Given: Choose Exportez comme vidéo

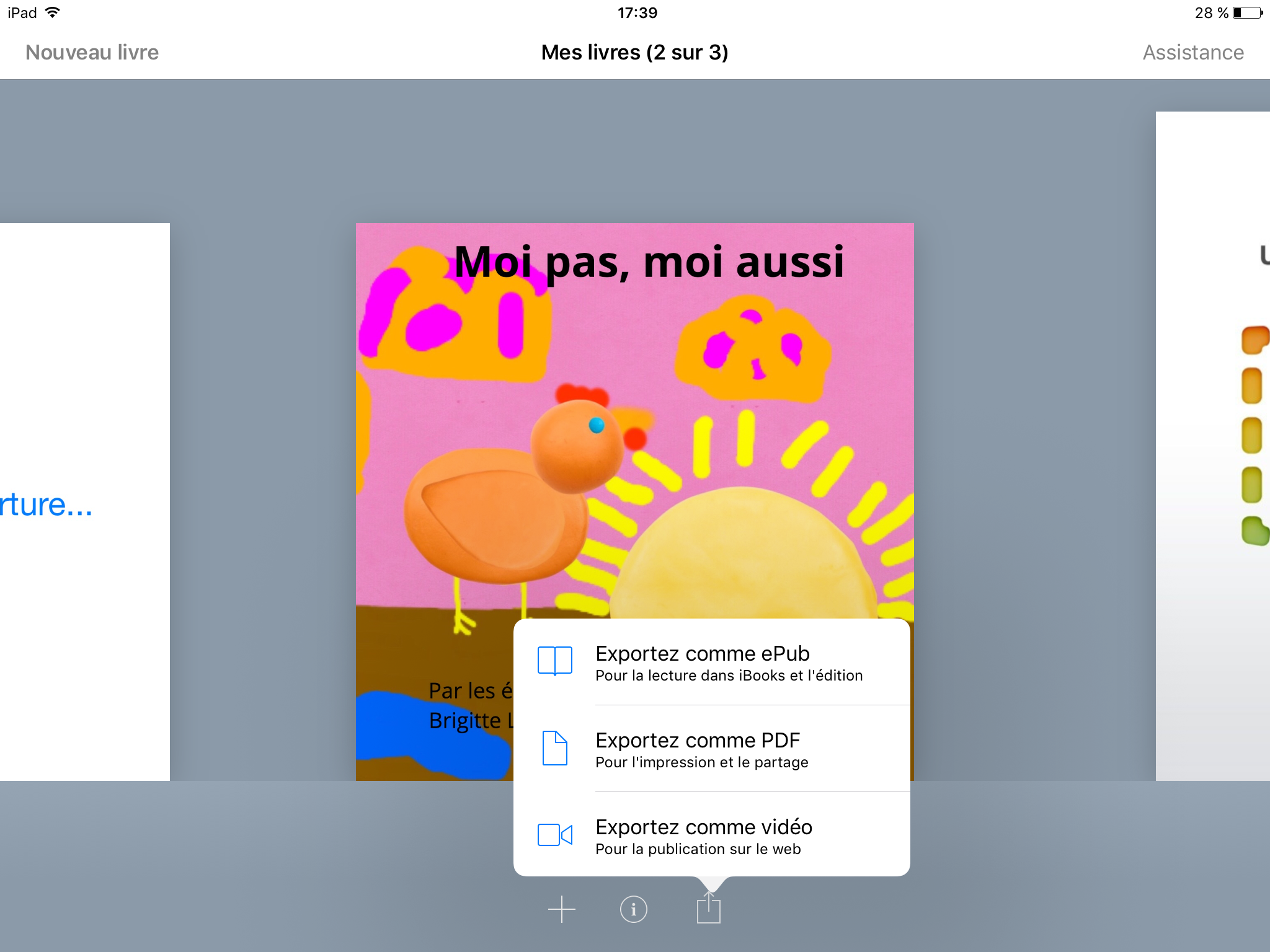Looking at the screenshot, I should tap(712, 835).
